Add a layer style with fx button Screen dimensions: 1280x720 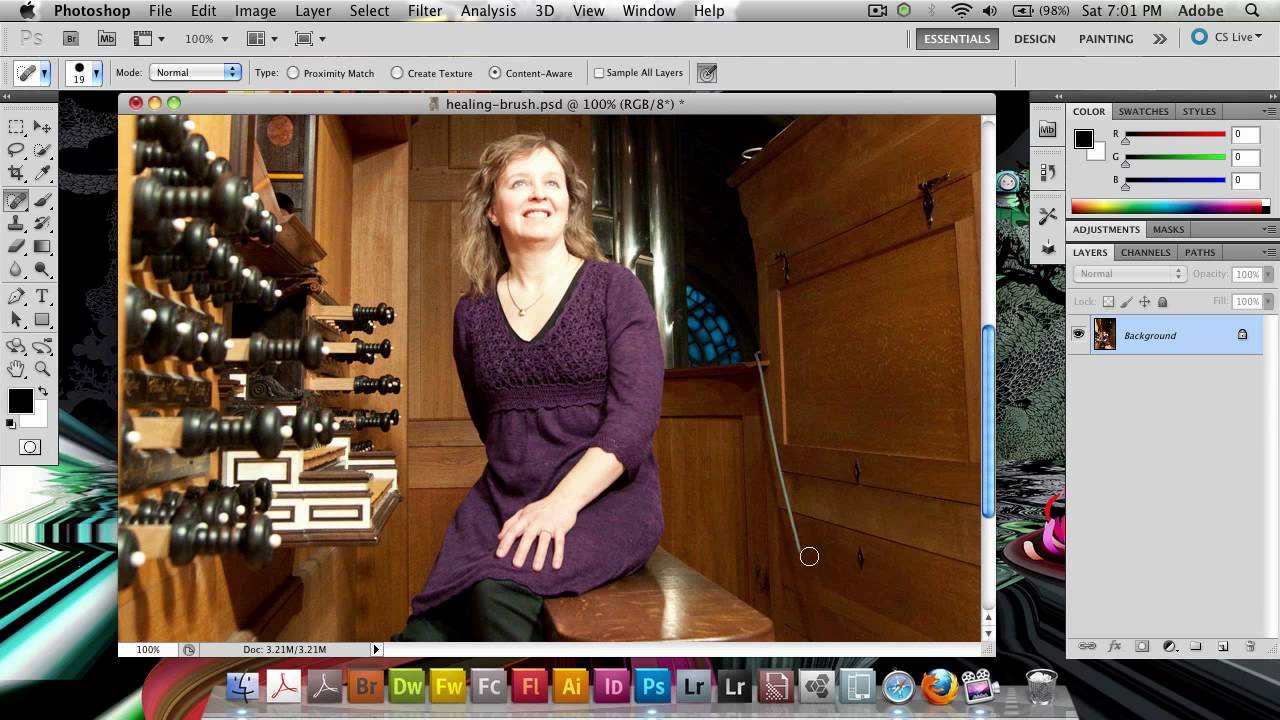pyautogui.click(x=1115, y=647)
